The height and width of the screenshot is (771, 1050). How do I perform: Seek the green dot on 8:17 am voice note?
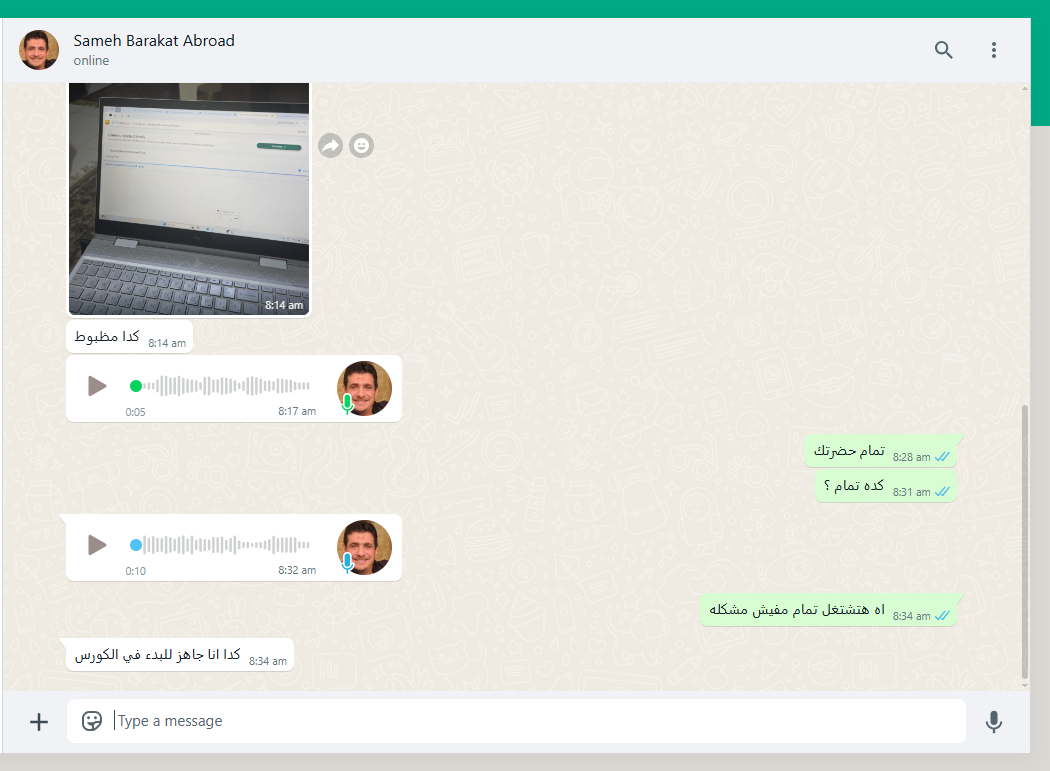click(x=136, y=386)
